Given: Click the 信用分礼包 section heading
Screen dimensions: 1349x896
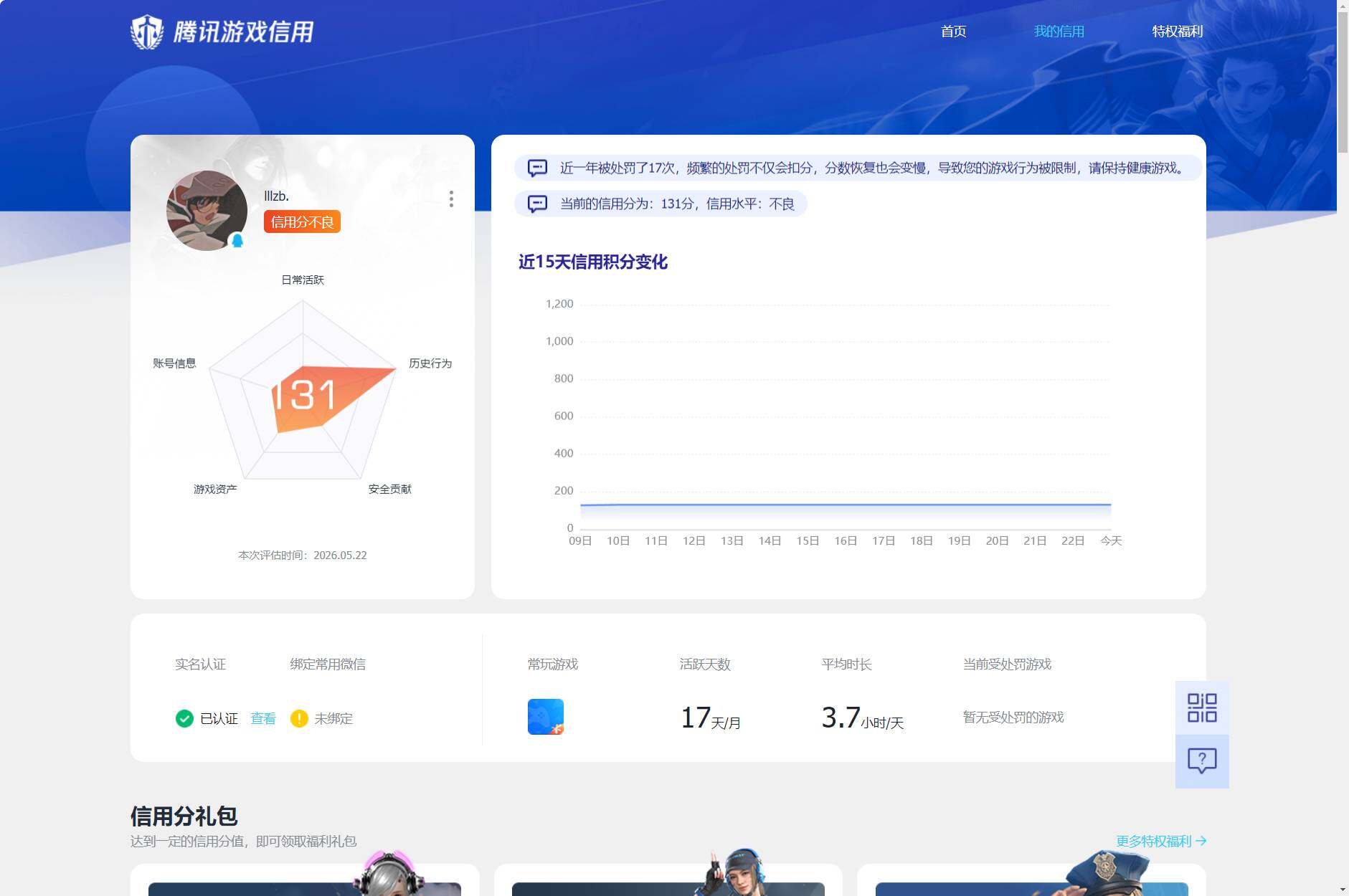Looking at the screenshot, I should click(x=184, y=816).
